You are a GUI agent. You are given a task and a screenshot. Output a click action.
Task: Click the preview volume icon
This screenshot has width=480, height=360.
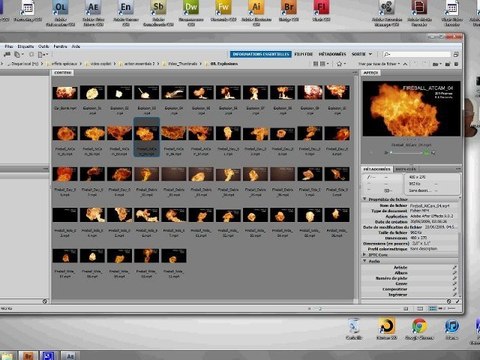tap(433, 153)
